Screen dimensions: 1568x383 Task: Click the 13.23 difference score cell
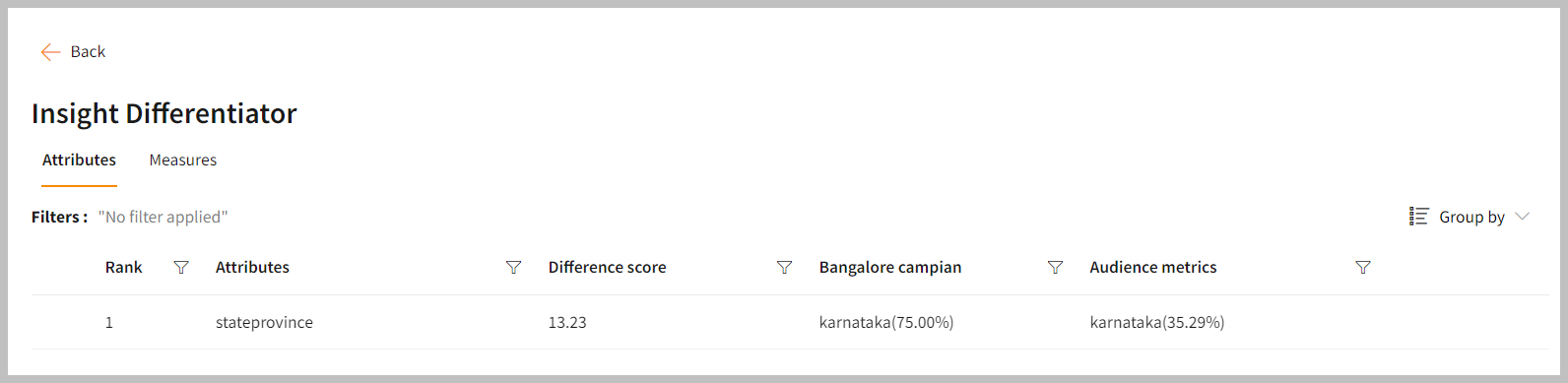coord(567,323)
